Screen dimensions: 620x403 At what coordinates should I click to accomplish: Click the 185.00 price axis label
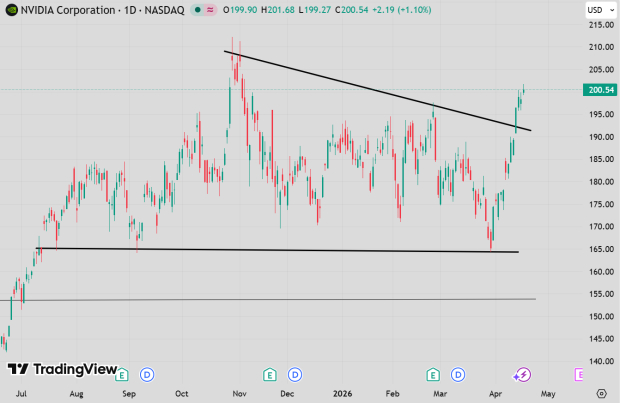601,159
